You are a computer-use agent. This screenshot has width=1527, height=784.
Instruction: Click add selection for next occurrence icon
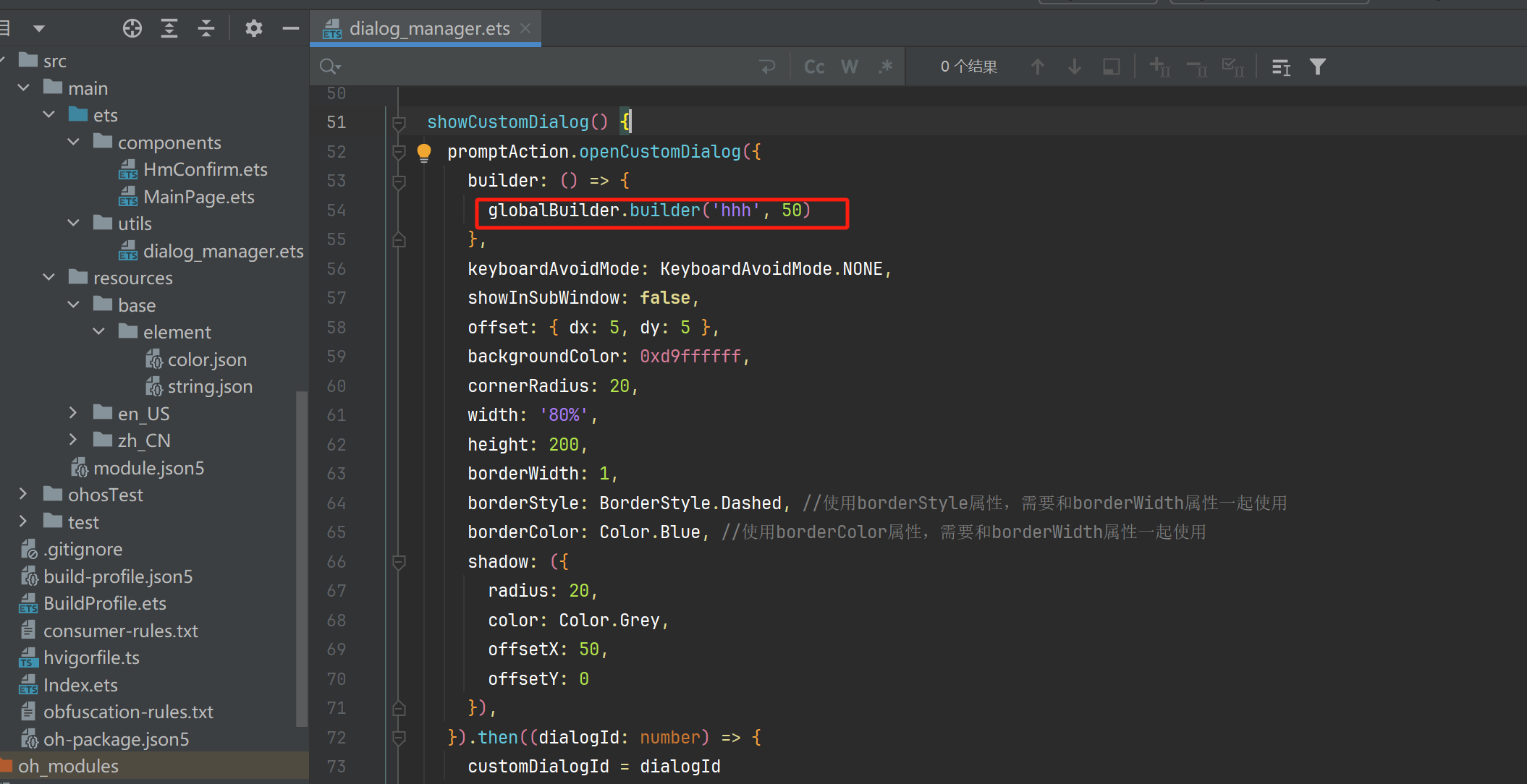[x=1160, y=67]
